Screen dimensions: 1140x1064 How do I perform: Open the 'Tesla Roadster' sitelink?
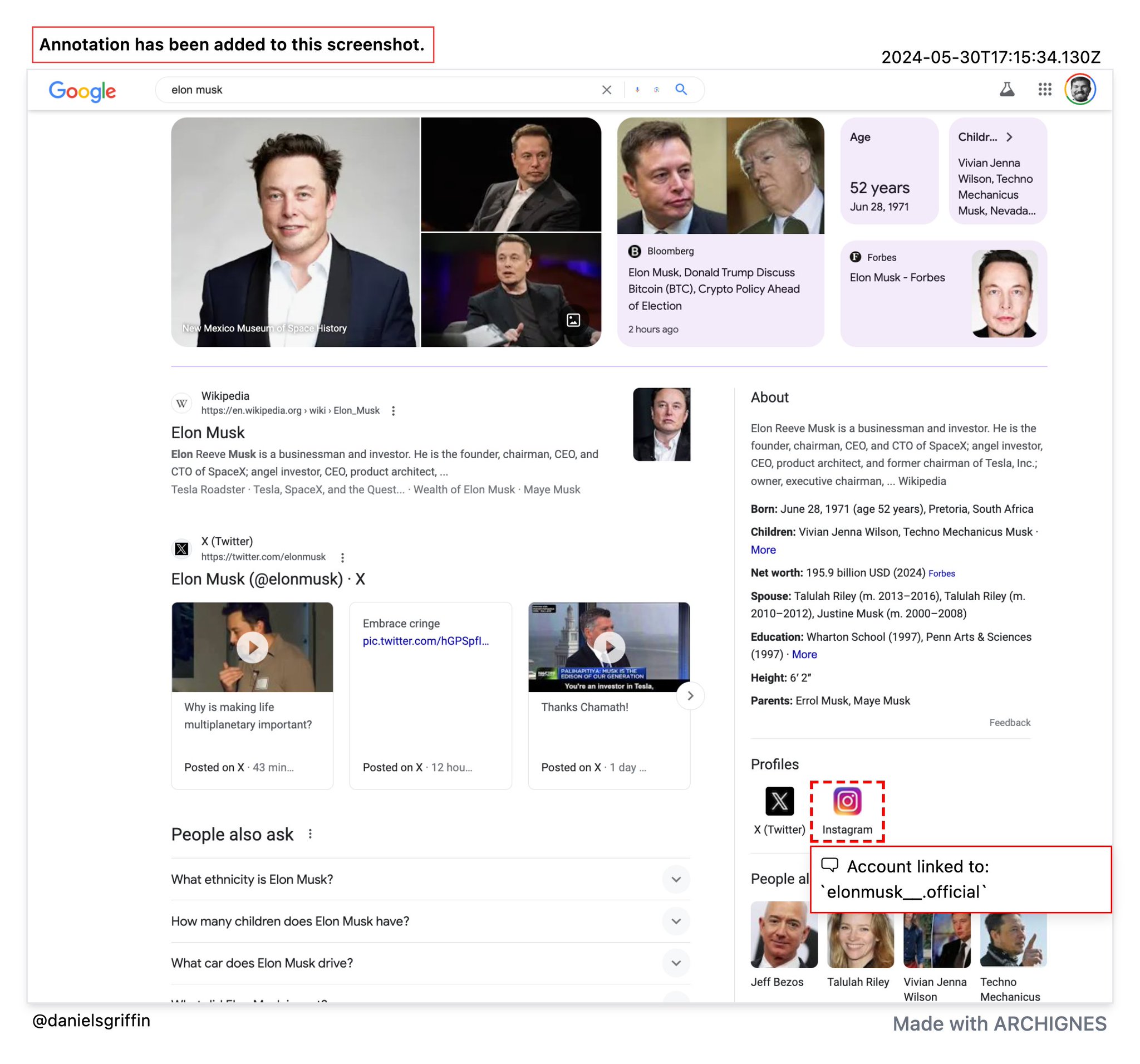pos(208,489)
